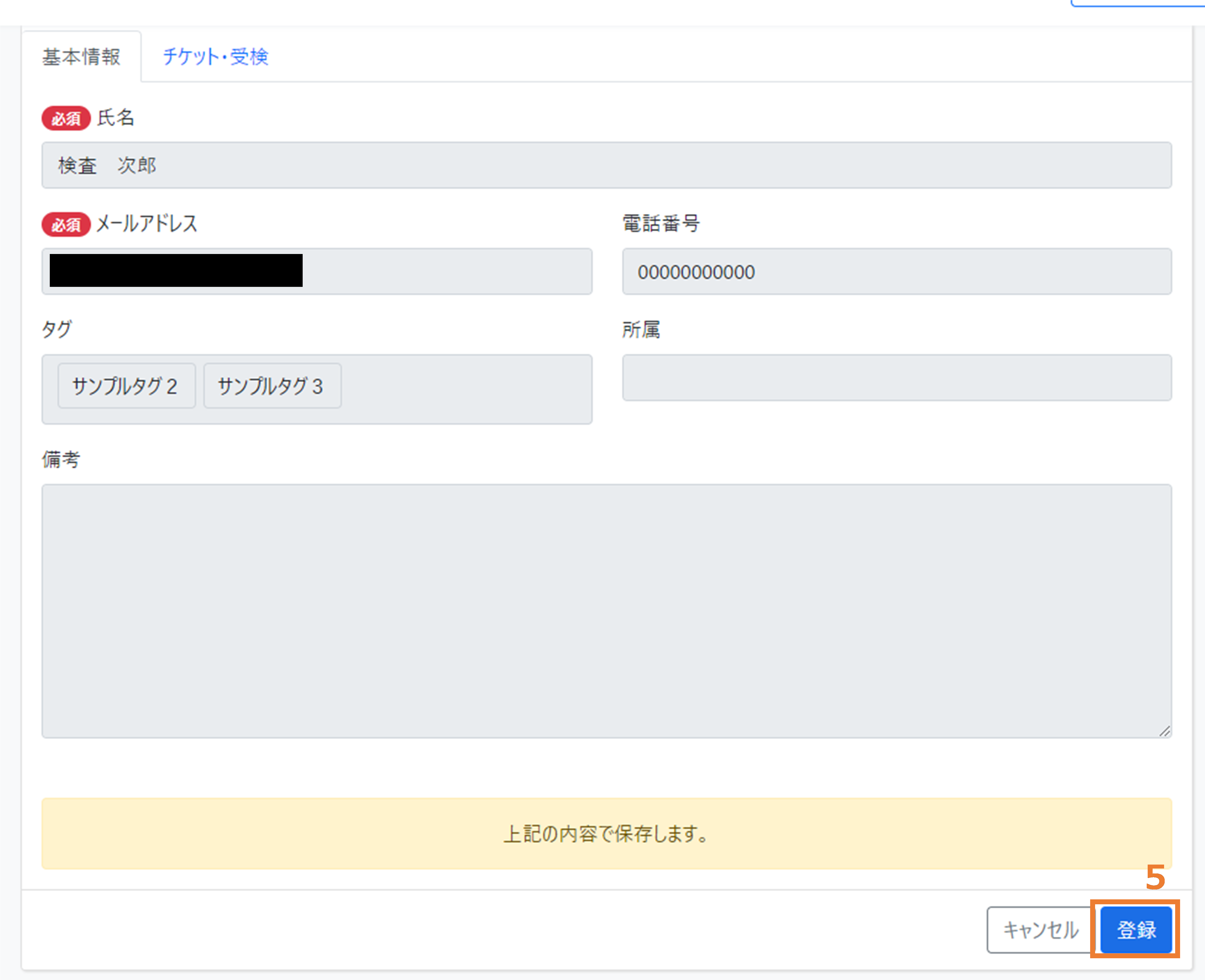
Task: Click the メールアドレス input field
Action: [x=317, y=272]
